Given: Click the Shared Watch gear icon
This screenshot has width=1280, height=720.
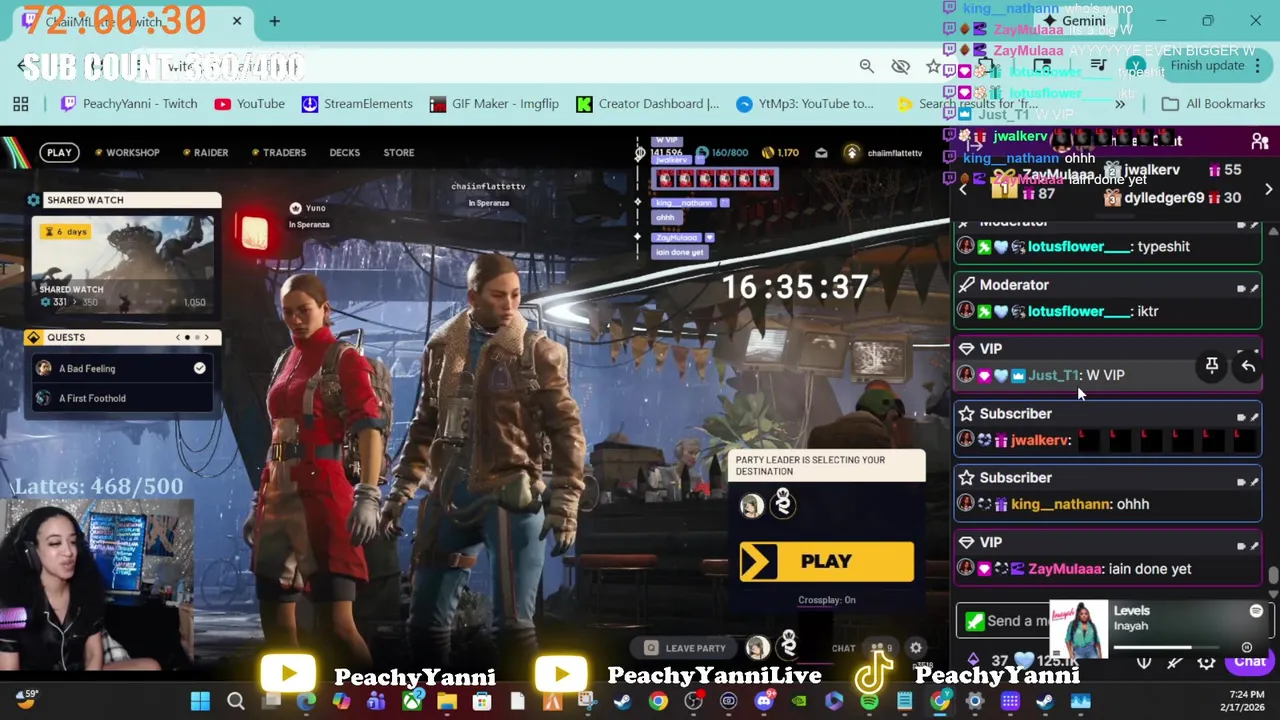Looking at the screenshot, I should click(34, 200).
